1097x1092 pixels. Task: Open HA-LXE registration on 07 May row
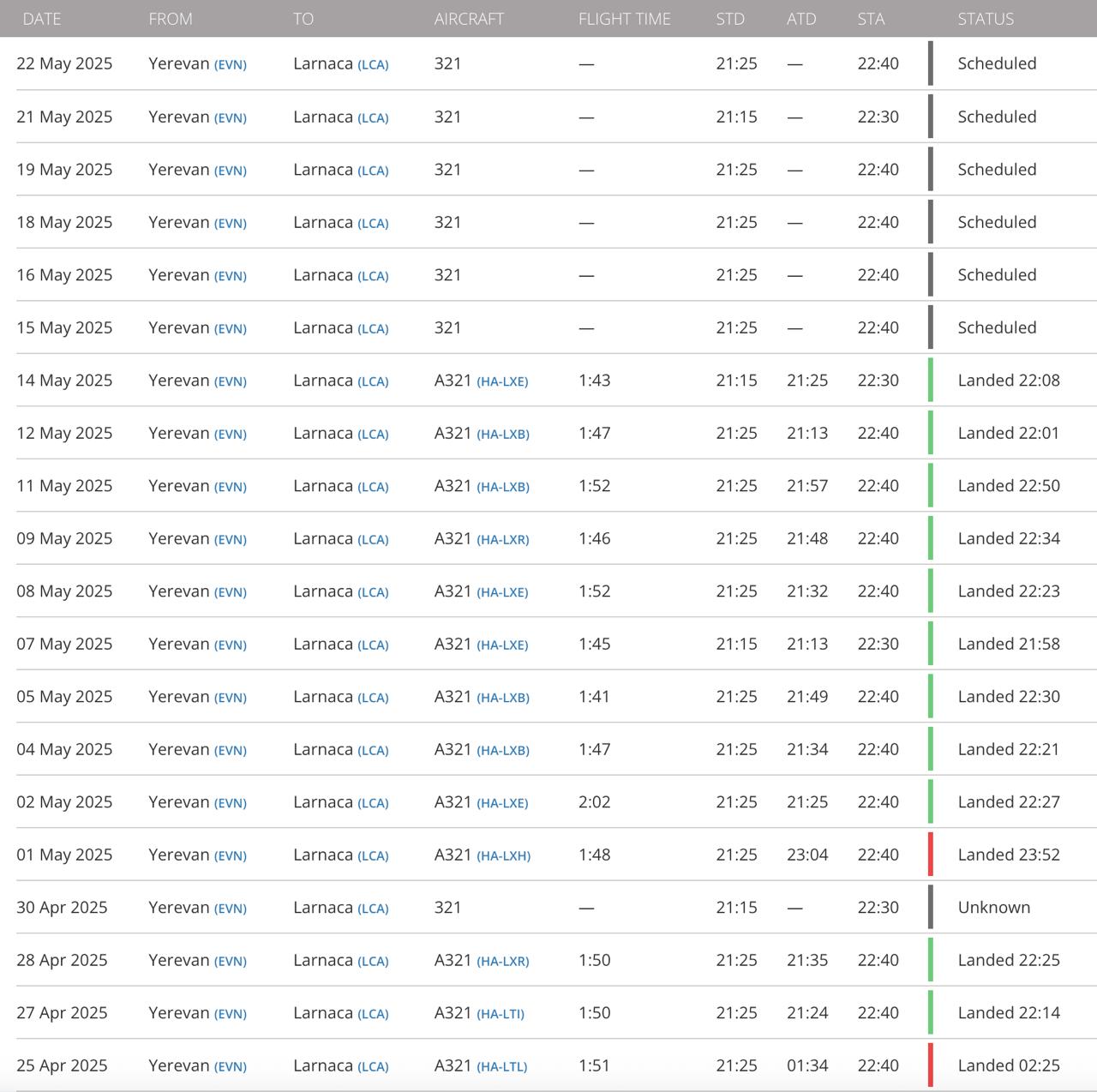[x=502, y=645]
